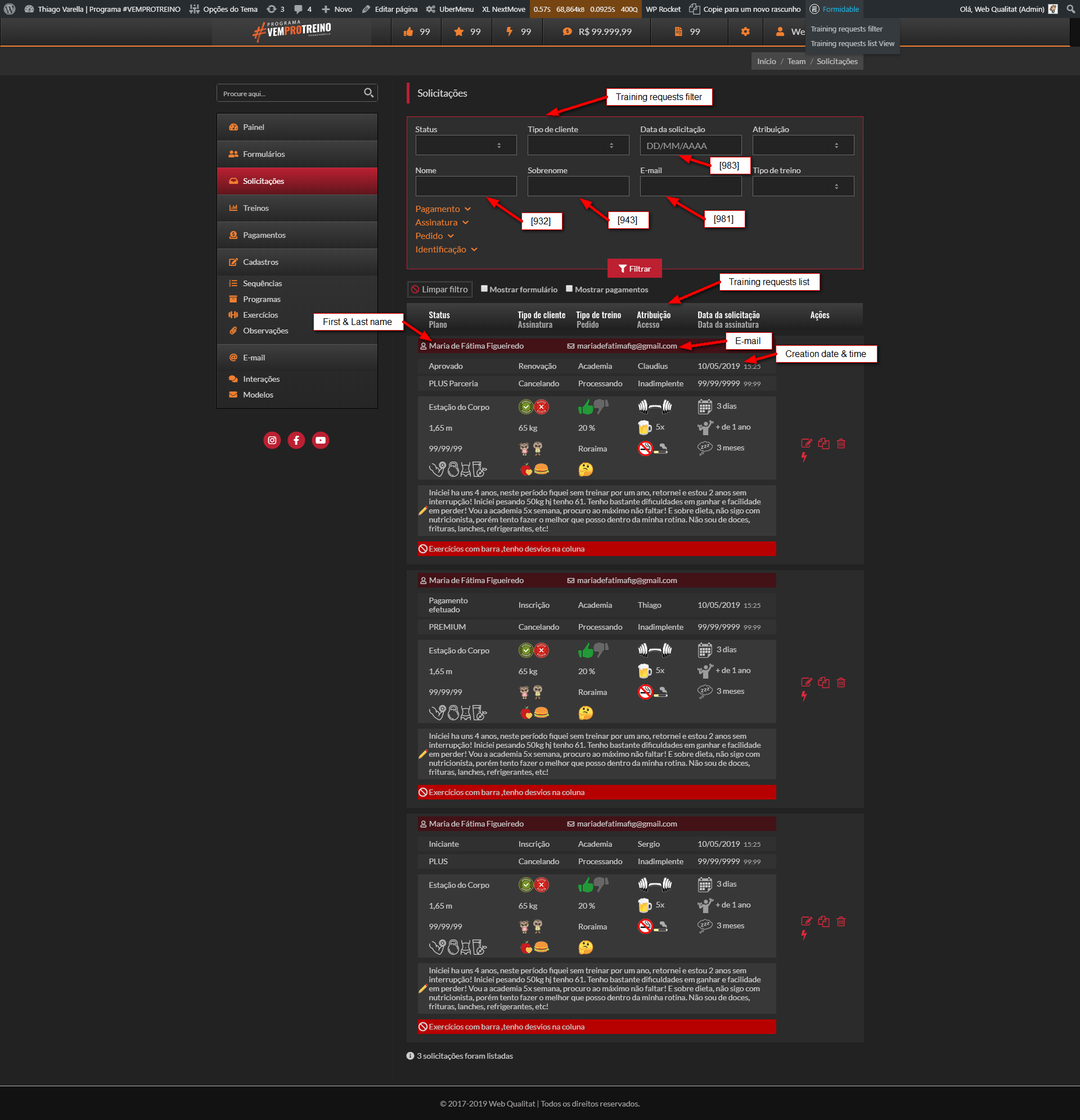The width and height of the screenshot is (1080, 1120).
Task: Open the YouTube social icon
Action: point(320,440)
